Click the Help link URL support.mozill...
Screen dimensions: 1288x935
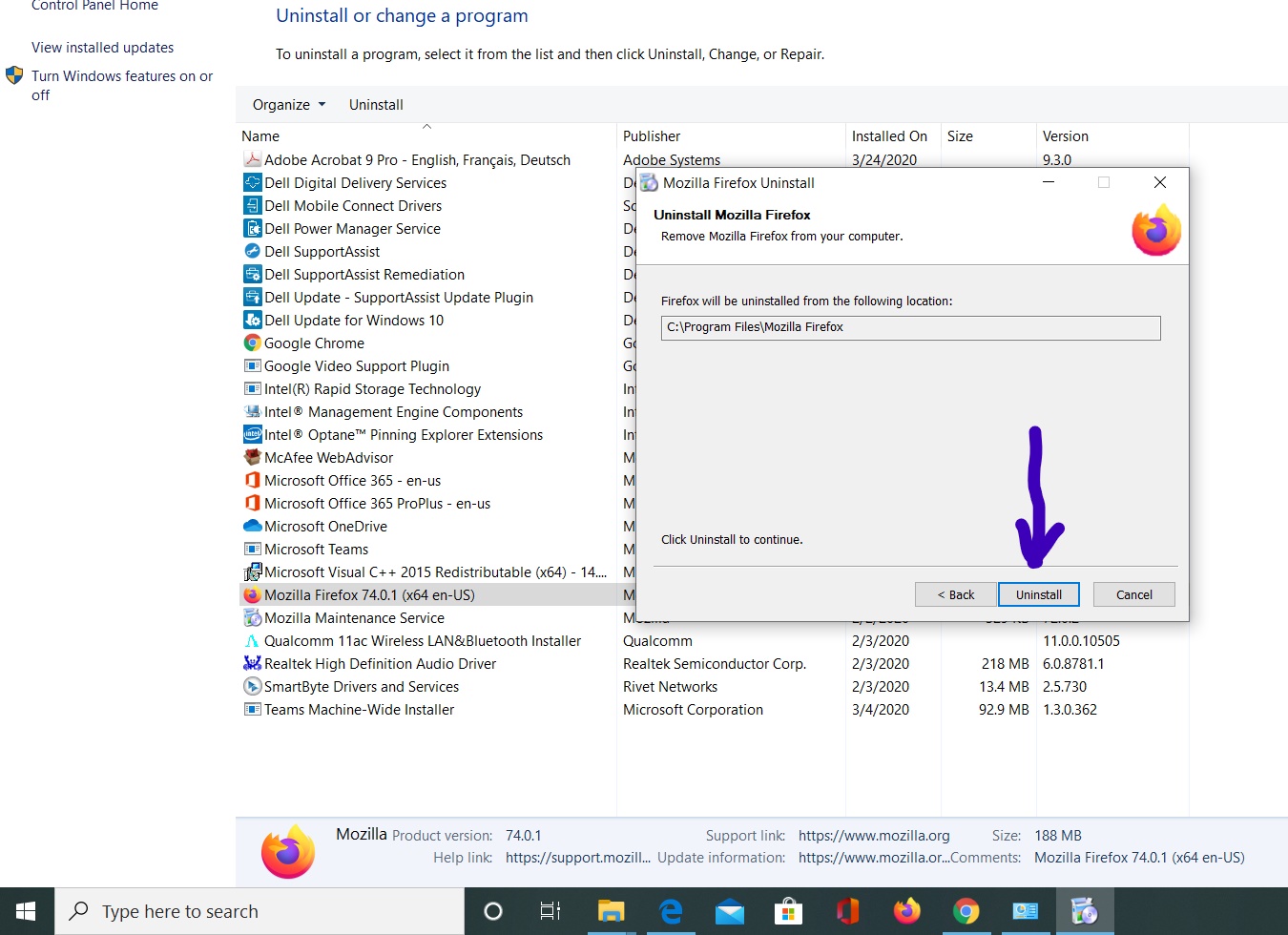pos(578,858)
